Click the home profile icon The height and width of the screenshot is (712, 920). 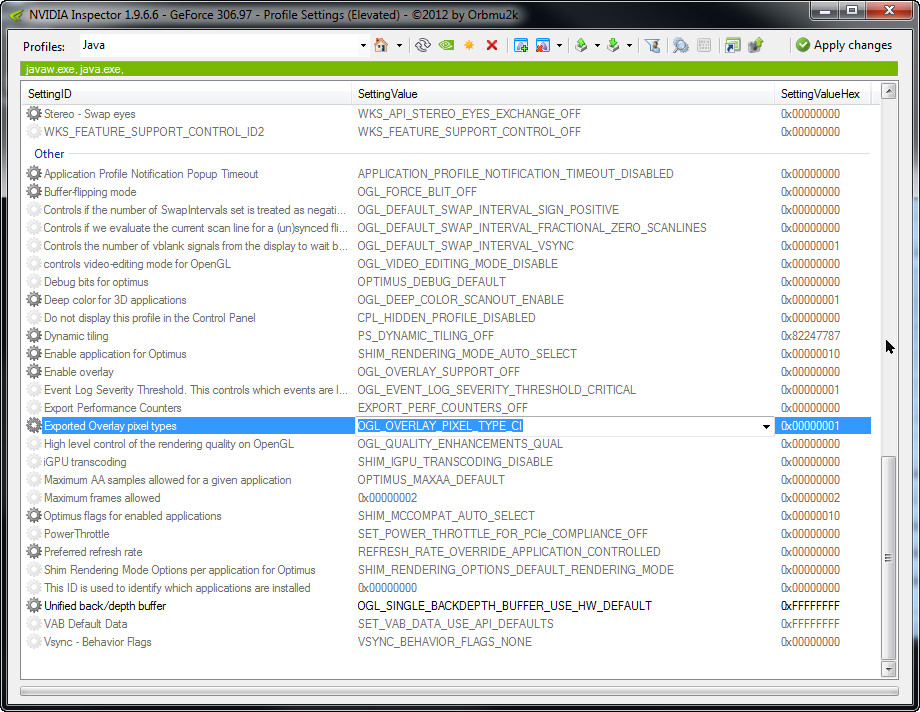(381, 45)
